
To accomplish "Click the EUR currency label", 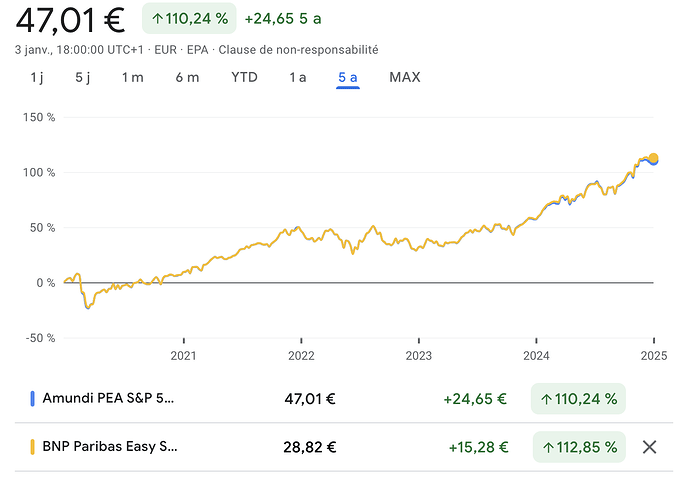I will [x=165, y=50].
